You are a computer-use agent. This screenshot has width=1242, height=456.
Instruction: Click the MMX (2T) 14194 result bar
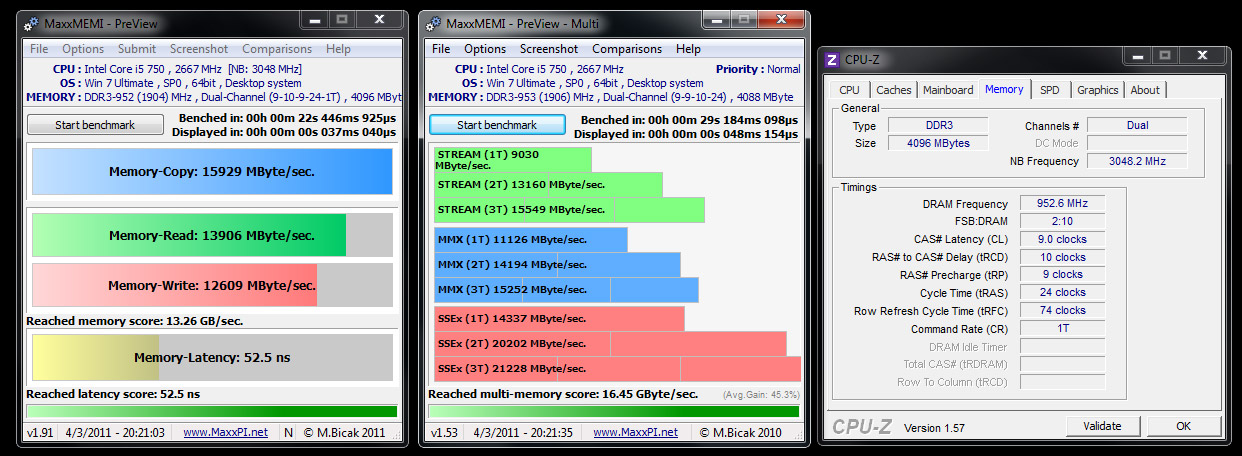pos(557,264)
